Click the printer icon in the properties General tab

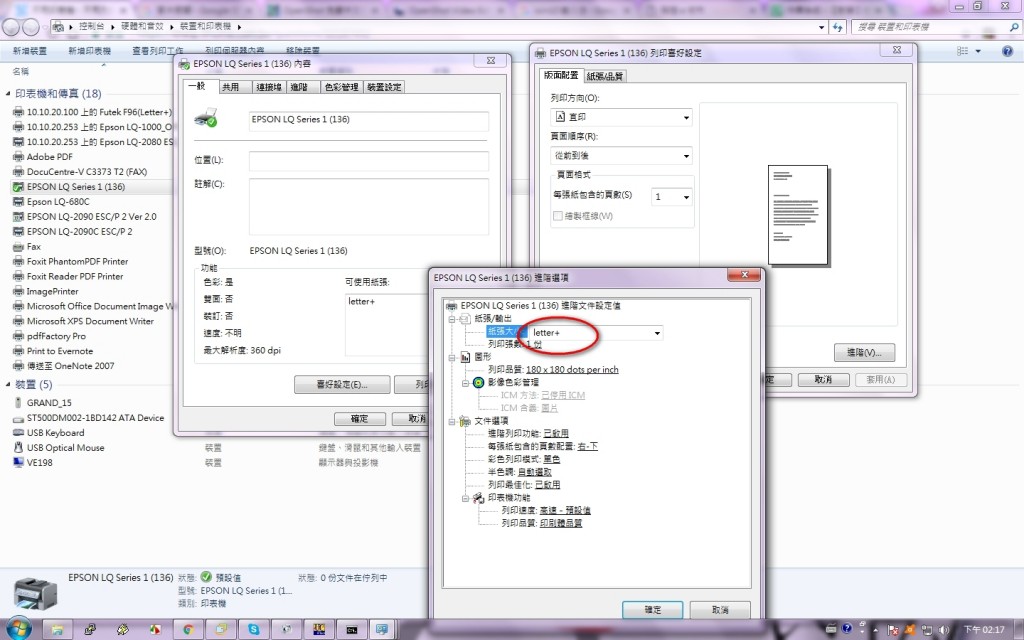point(206,118)
